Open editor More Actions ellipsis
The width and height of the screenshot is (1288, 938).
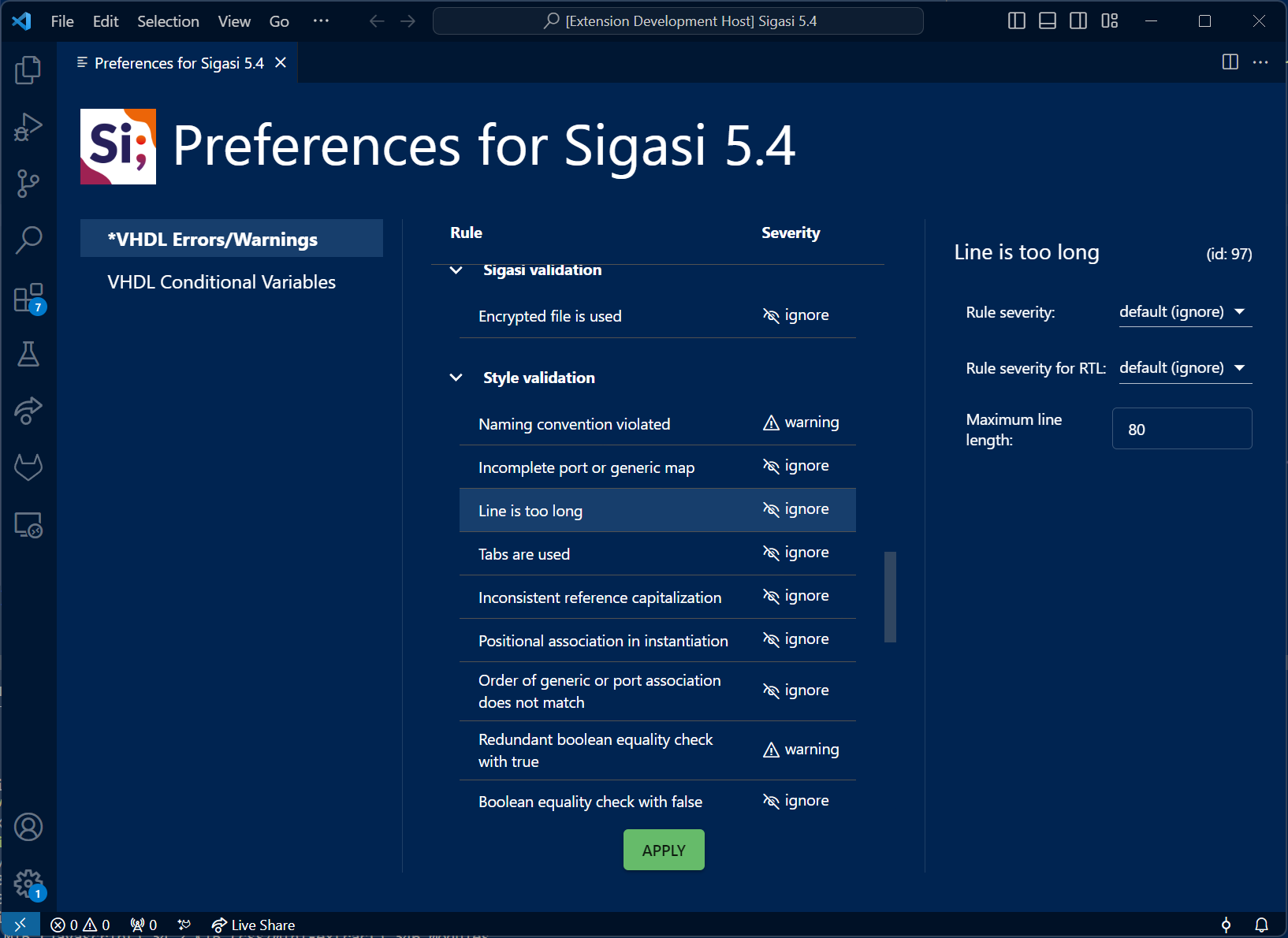coord(1260,62)
